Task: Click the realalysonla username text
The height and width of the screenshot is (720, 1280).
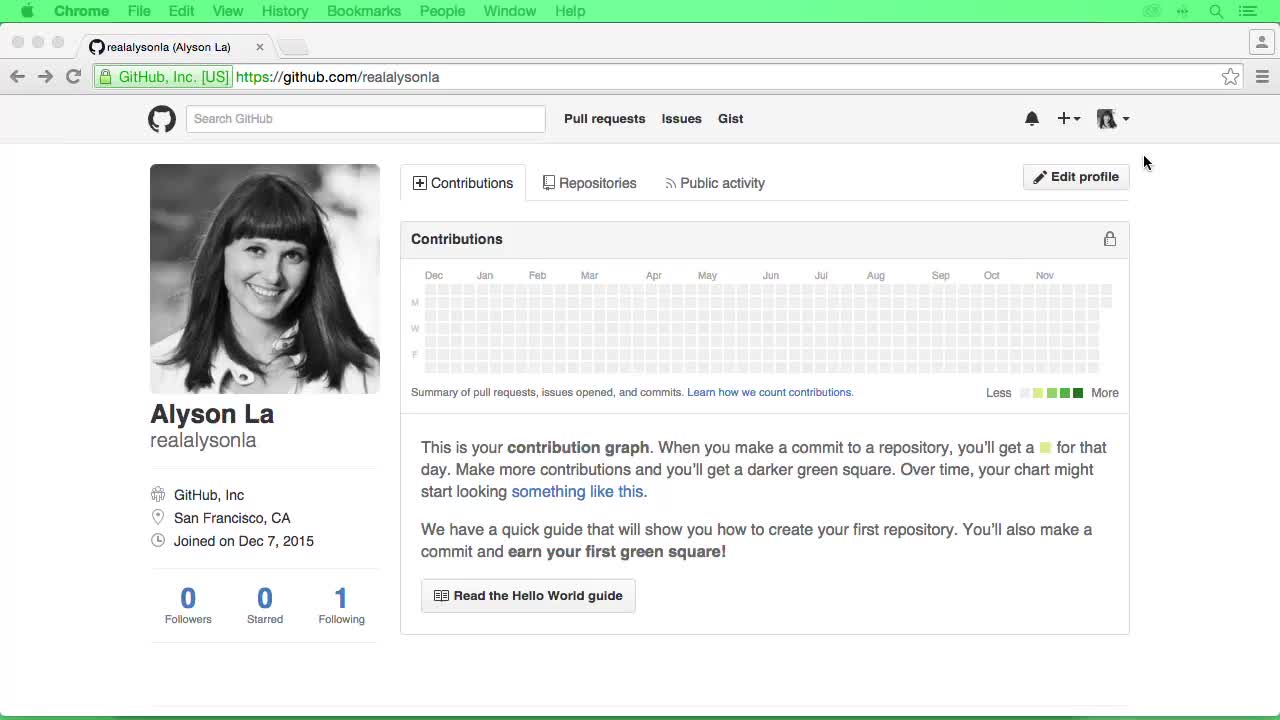Action: pyautogui.click(x=203, y=441)
